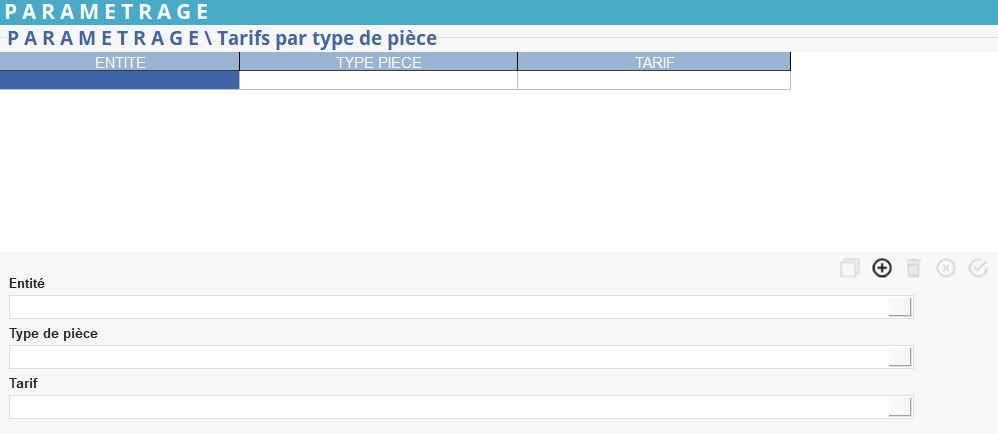
Task: Click the cancel (X circle) icon
Action: click(946, 268)
